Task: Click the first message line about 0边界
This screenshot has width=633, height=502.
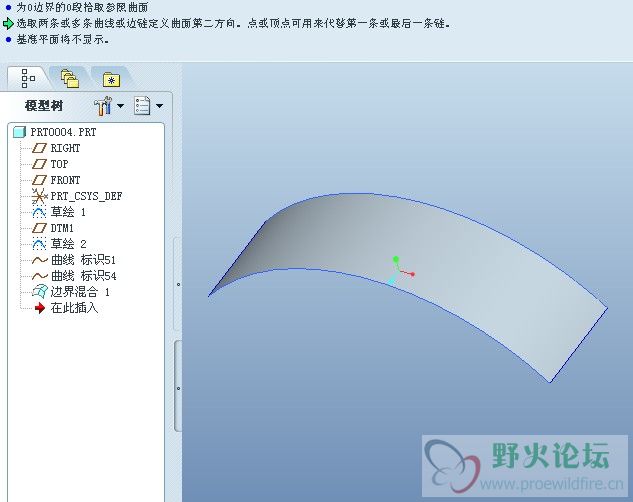Action: coord(82,7)
